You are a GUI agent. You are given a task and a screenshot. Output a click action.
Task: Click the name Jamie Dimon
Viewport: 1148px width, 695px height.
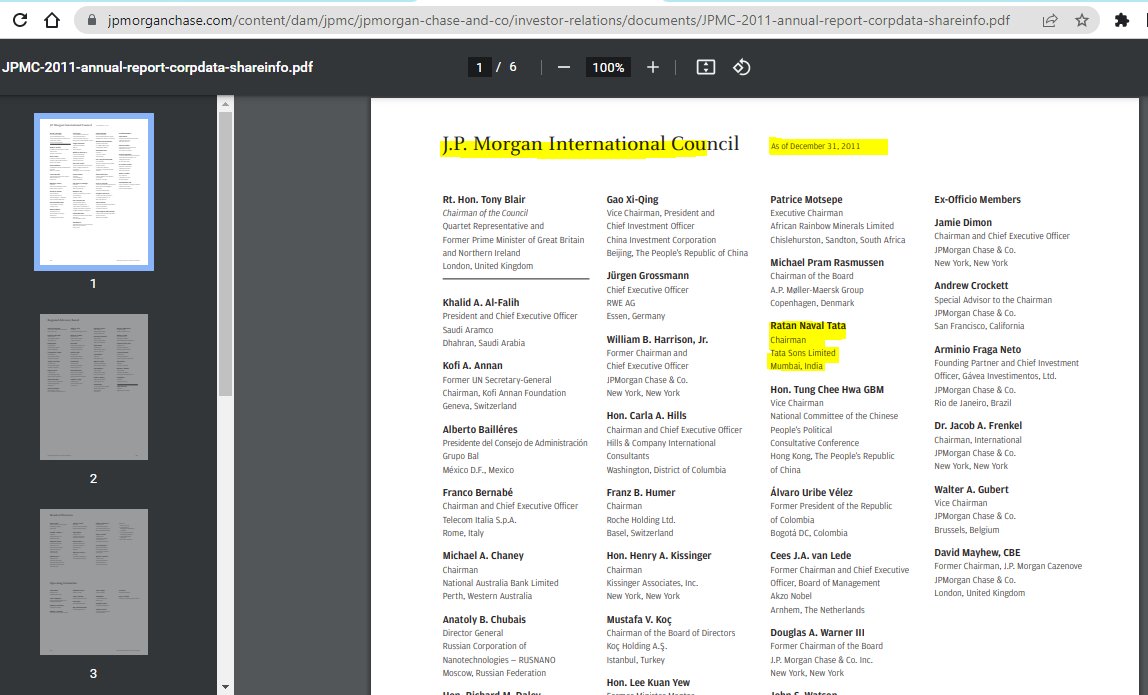[963, 223]
